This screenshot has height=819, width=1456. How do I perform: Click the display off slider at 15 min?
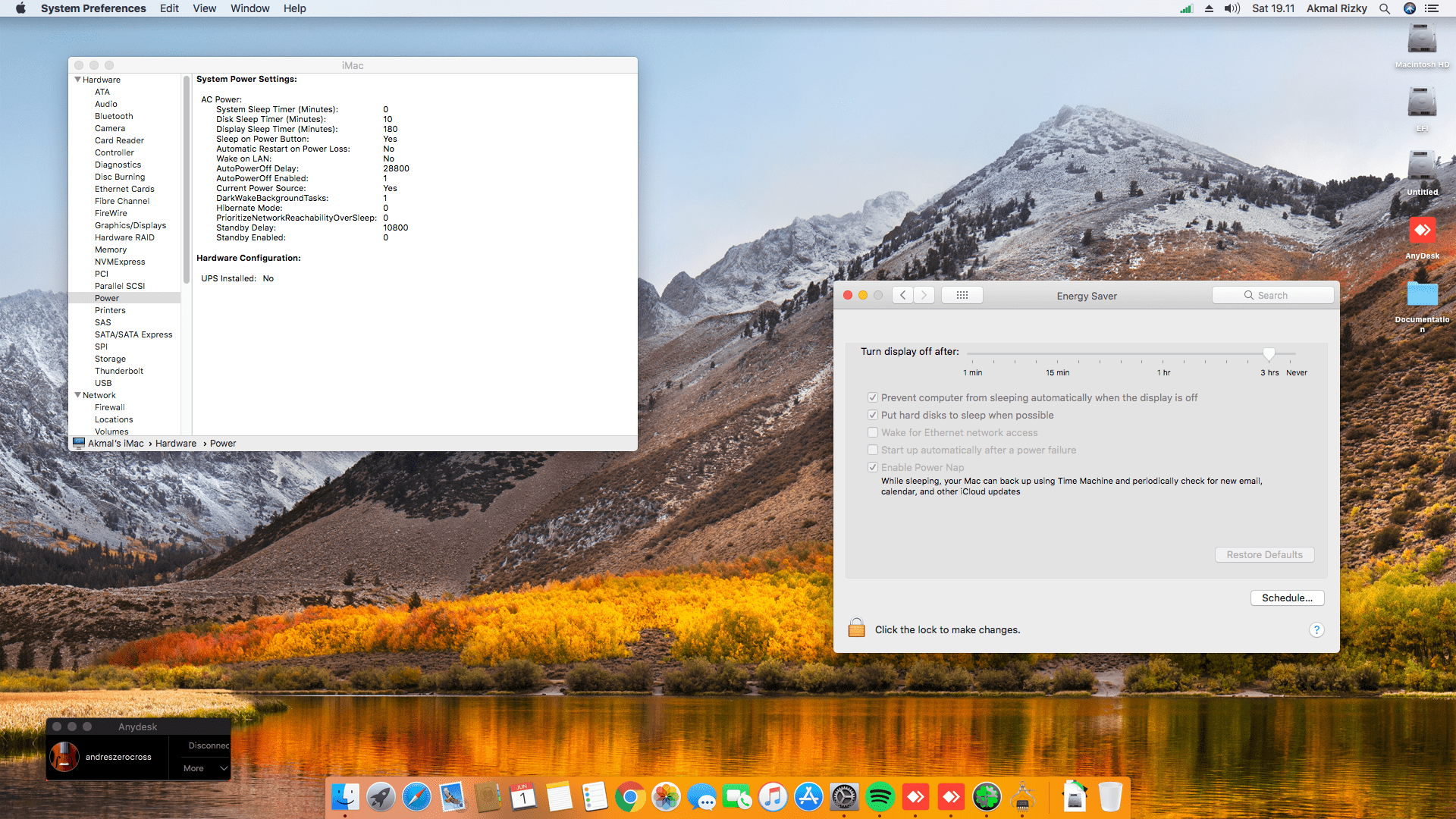click(1057, 353)
